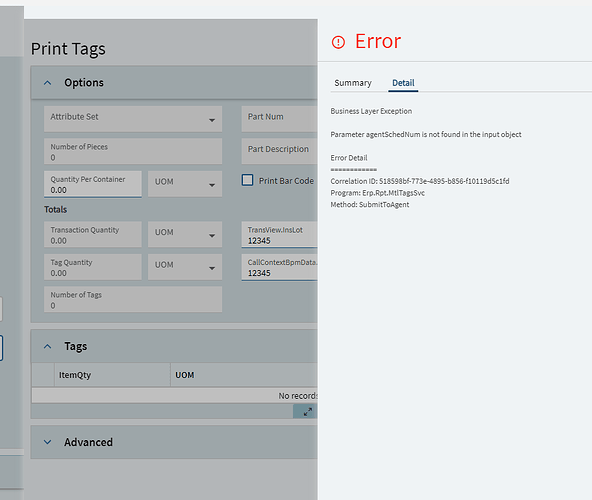This screenshot has width=592, height=500.
Task: Enable the Print Bar Code checkbox
Action: (247, 180)
